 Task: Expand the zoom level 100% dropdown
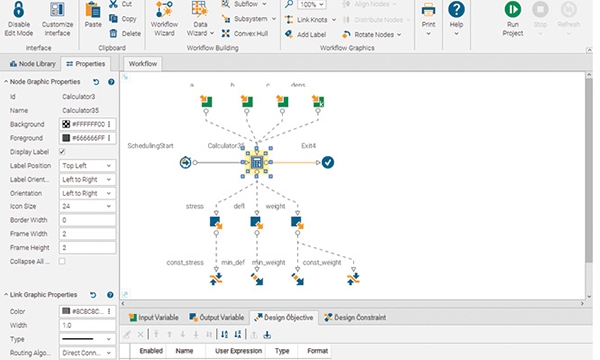coord(312,5)
